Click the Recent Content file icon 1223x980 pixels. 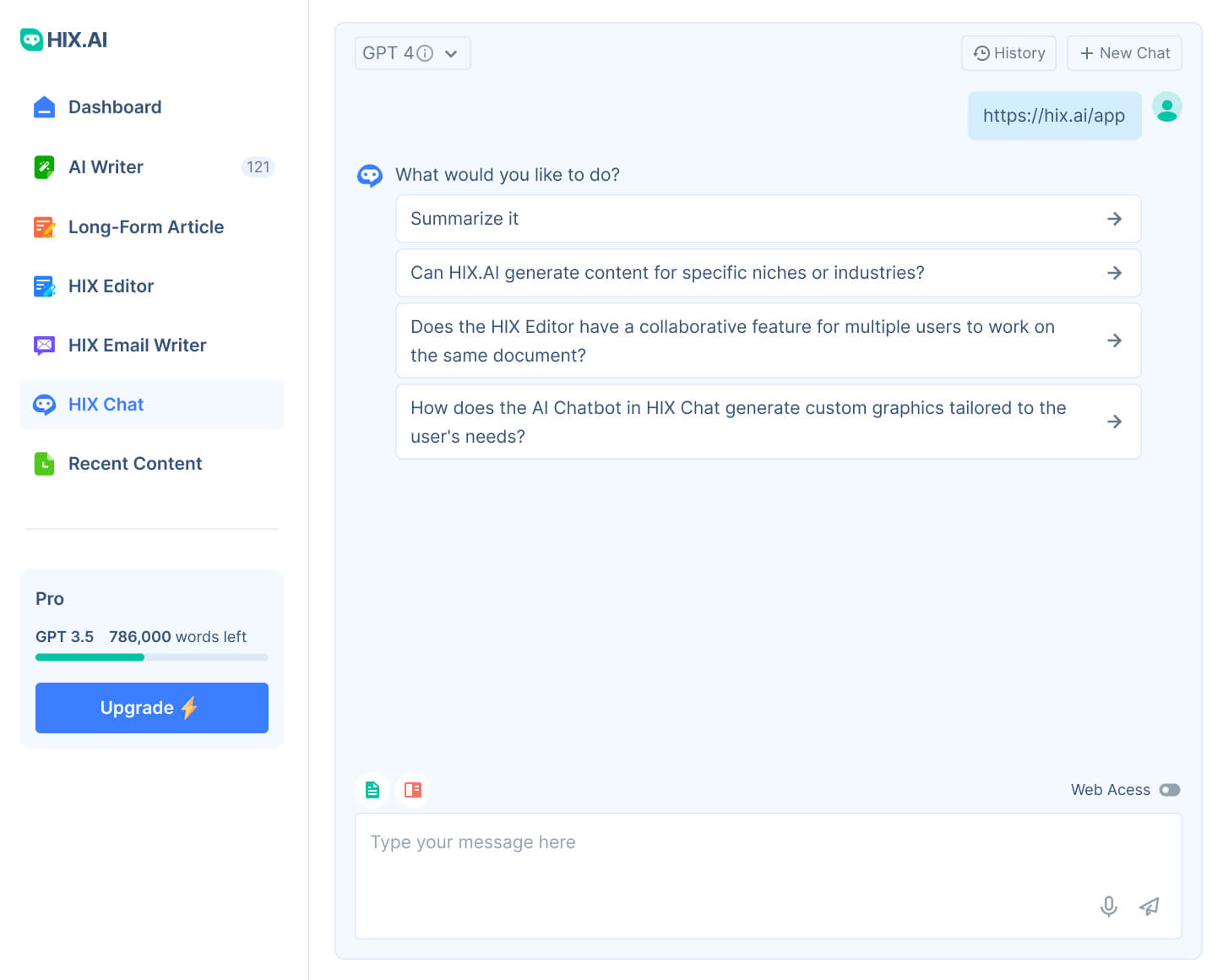[x=44, y=464]
